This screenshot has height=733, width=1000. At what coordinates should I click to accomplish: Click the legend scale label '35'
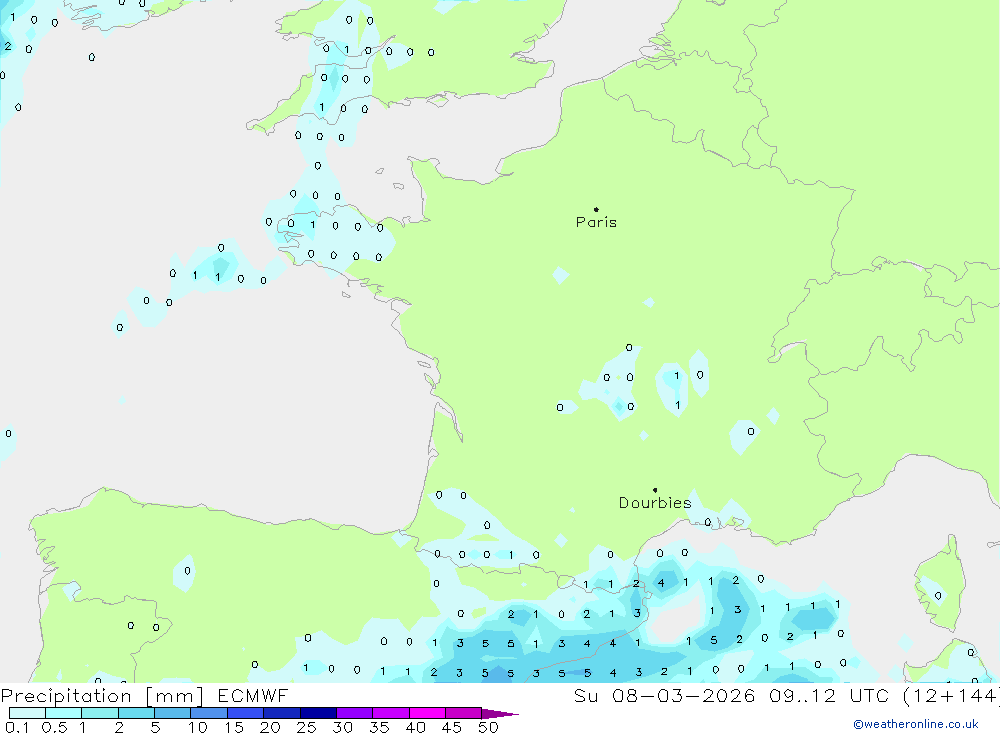tap(379, 727)
